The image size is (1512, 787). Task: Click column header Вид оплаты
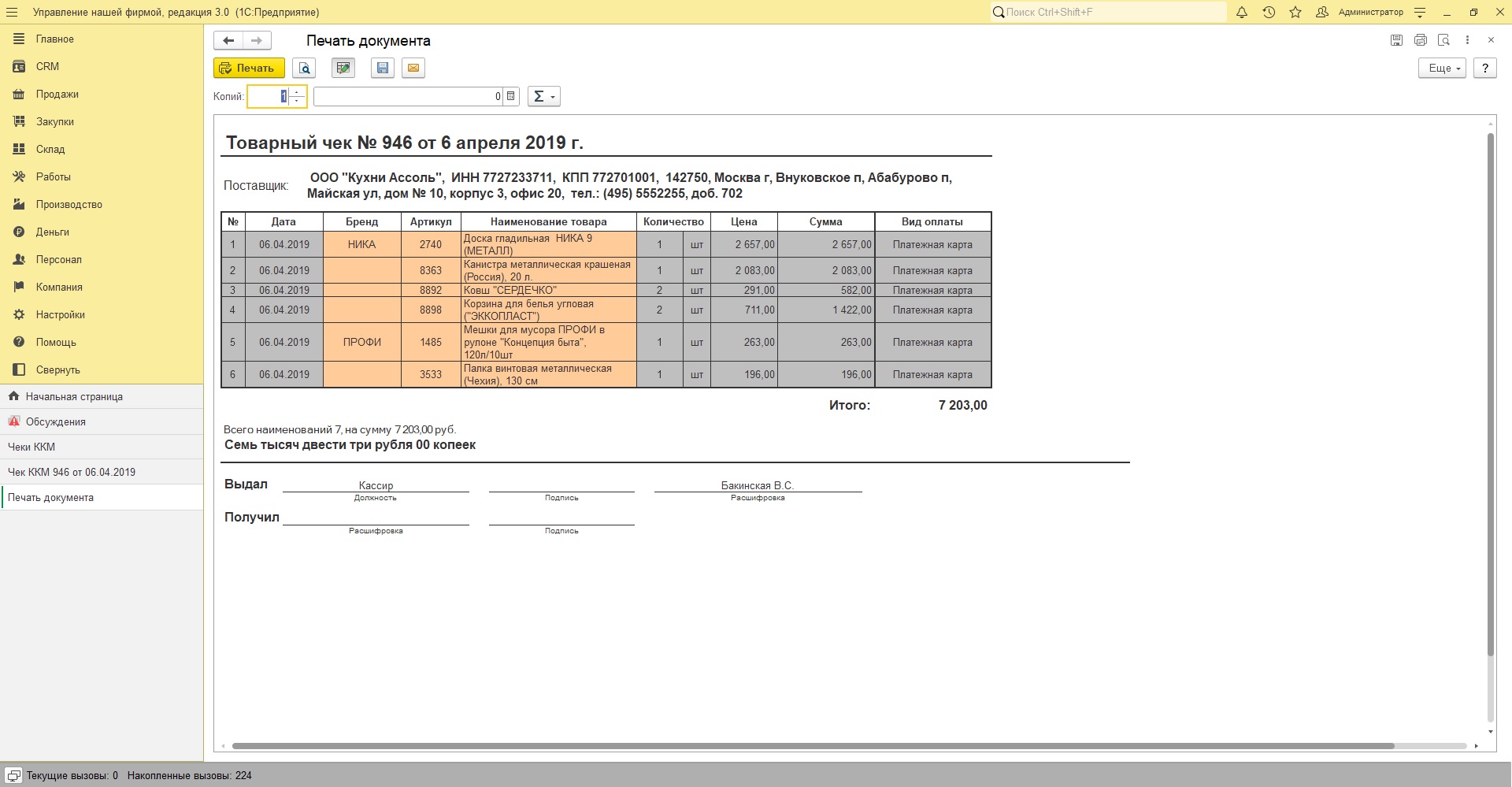click(932, 221)
